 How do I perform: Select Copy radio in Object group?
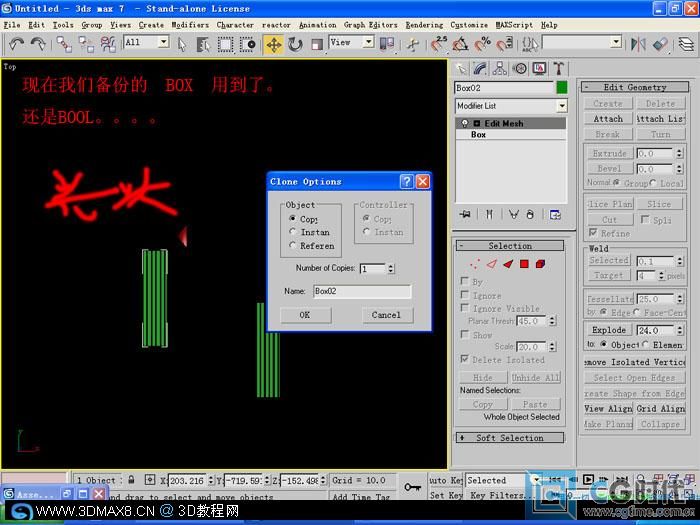click(293, 218)
